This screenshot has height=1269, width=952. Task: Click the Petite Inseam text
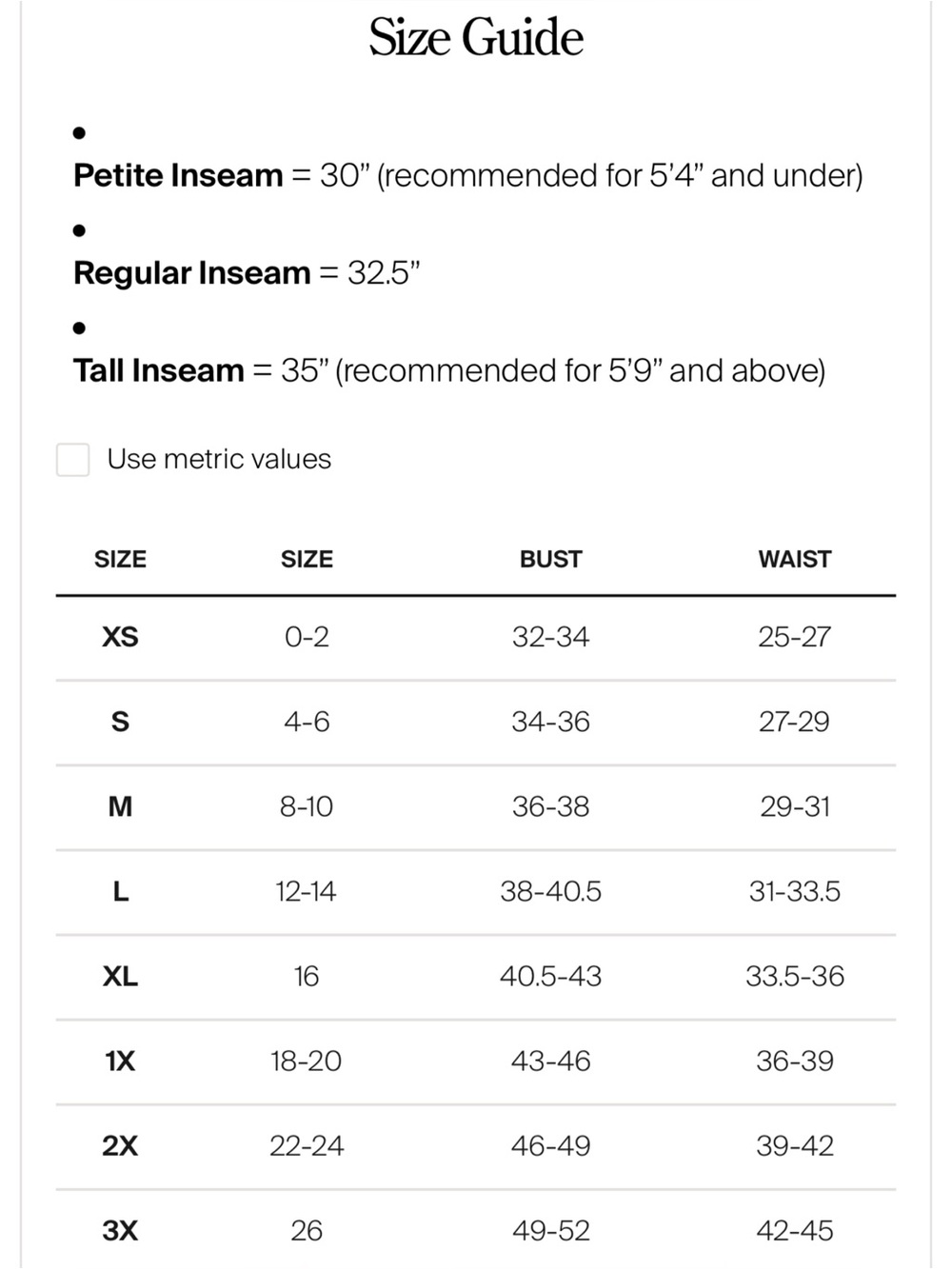point(178,175)
